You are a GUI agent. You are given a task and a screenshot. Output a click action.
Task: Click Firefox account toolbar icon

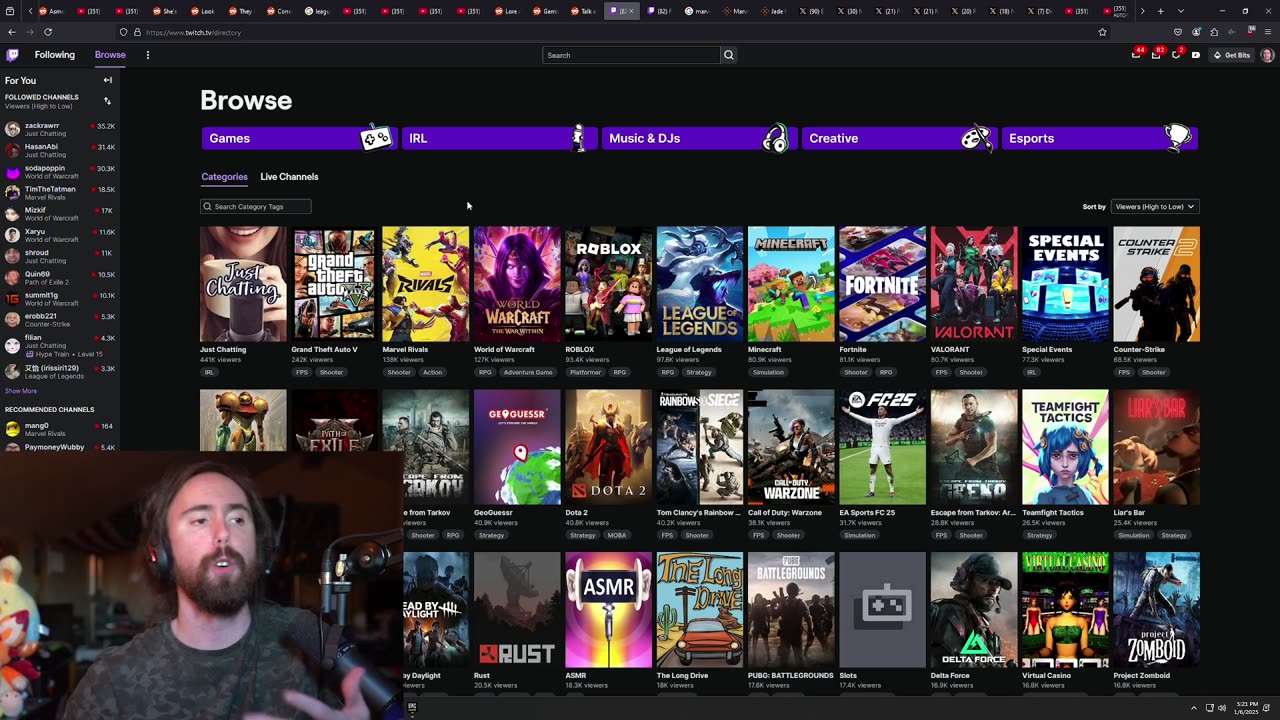(1196, 32)
